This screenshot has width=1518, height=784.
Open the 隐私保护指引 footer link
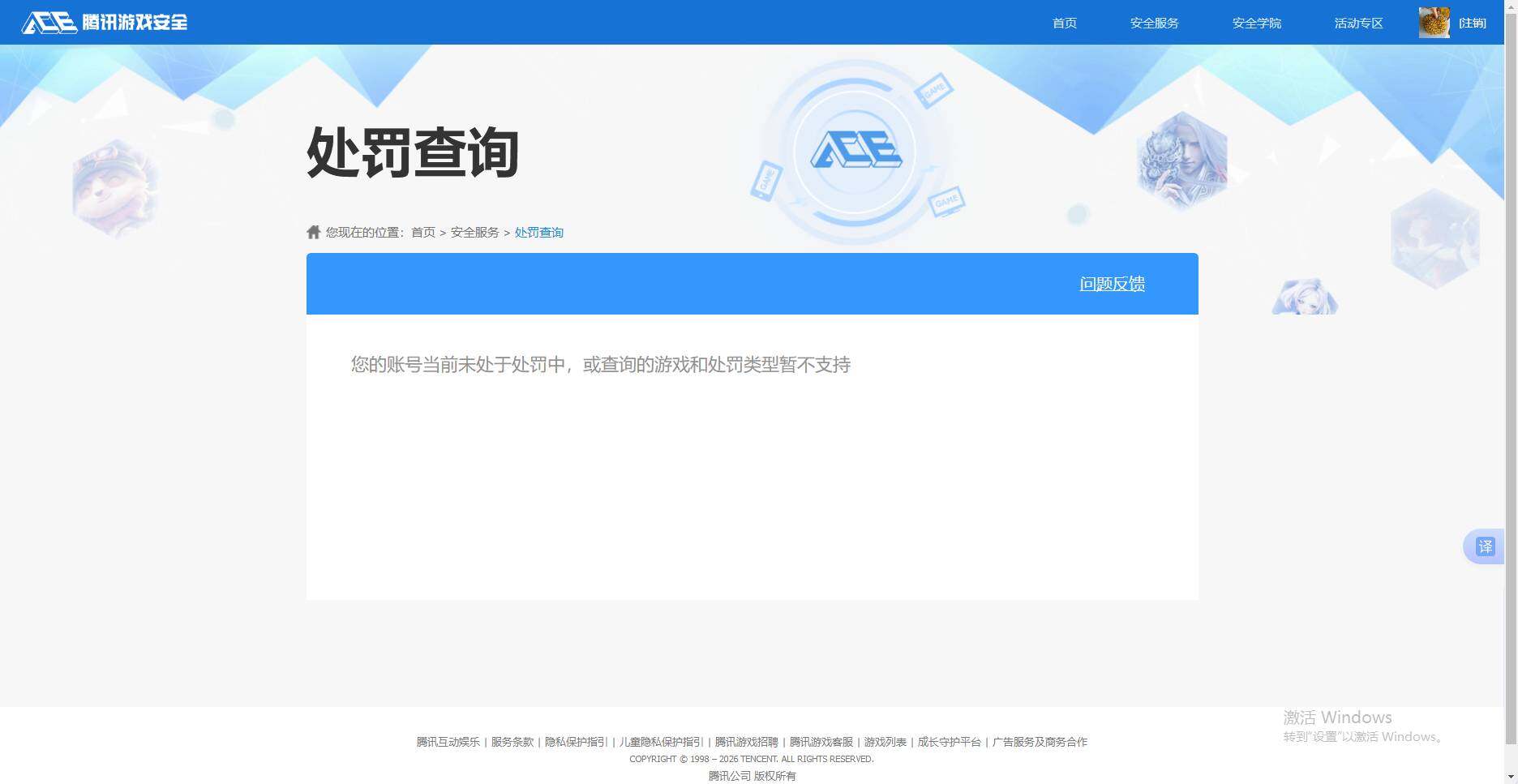[x=575, y=742]
